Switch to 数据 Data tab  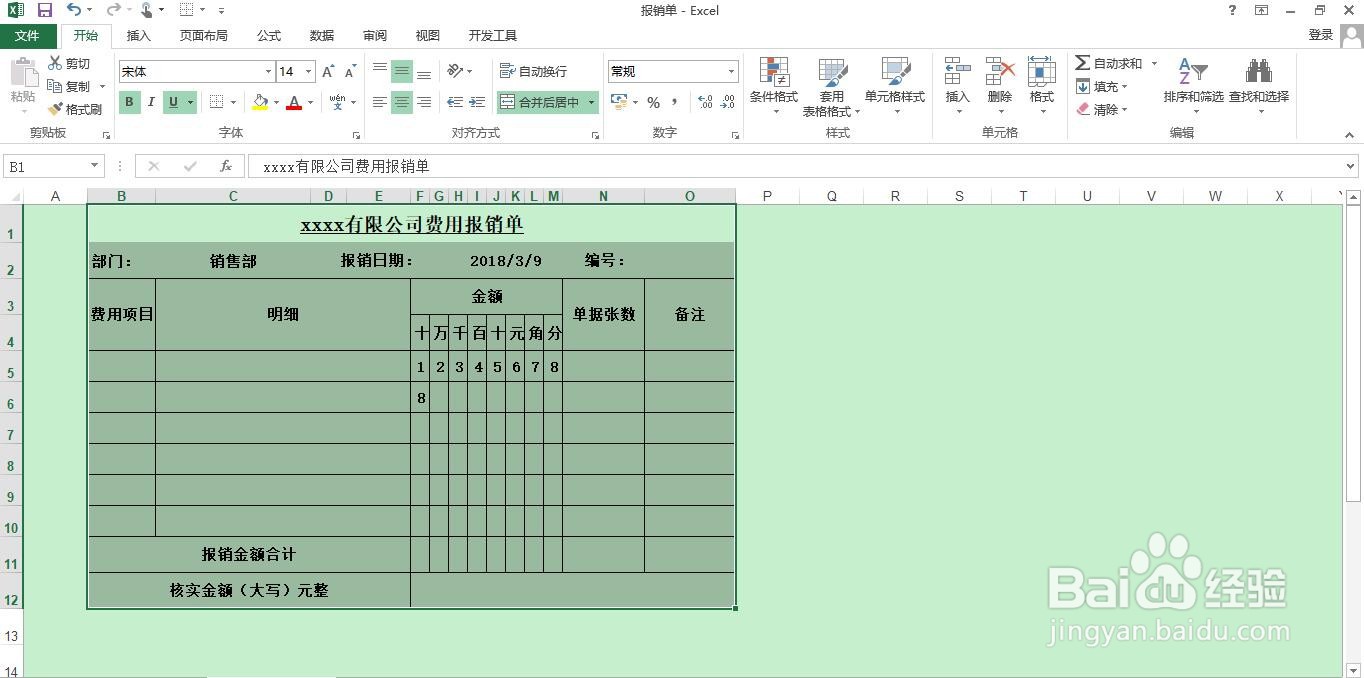click(x=321, y=35)
